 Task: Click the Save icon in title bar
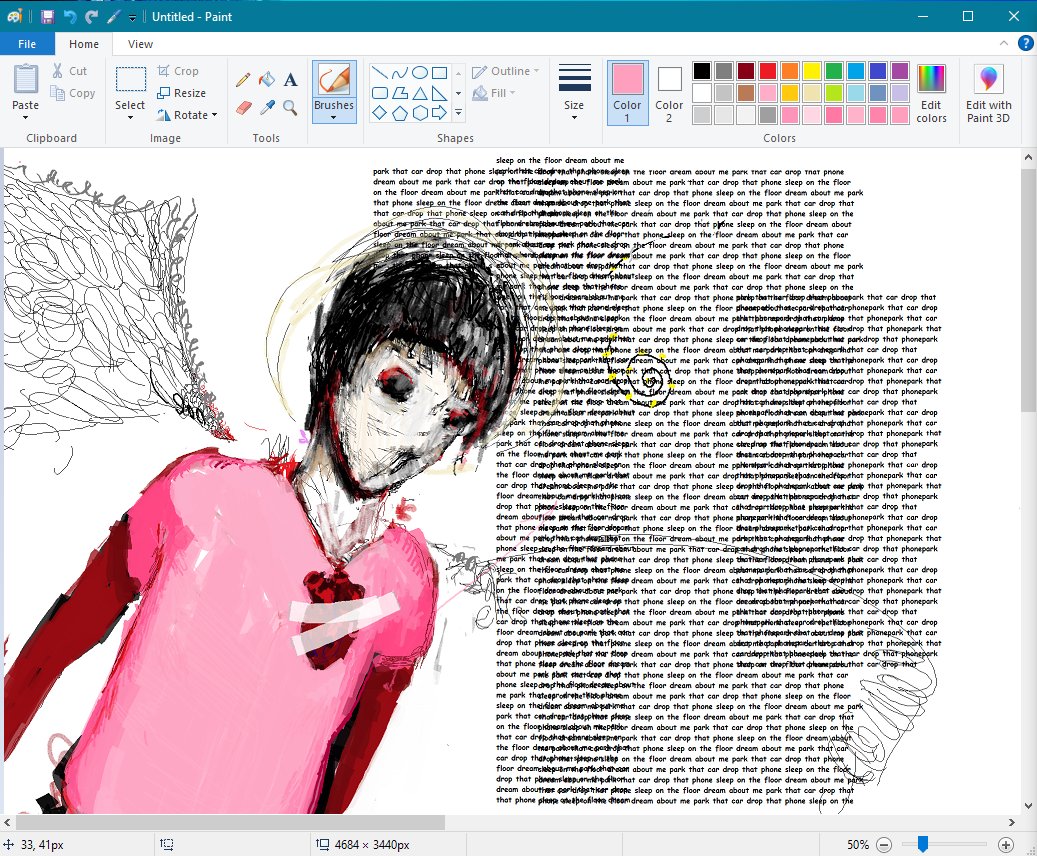click(47, 17)
